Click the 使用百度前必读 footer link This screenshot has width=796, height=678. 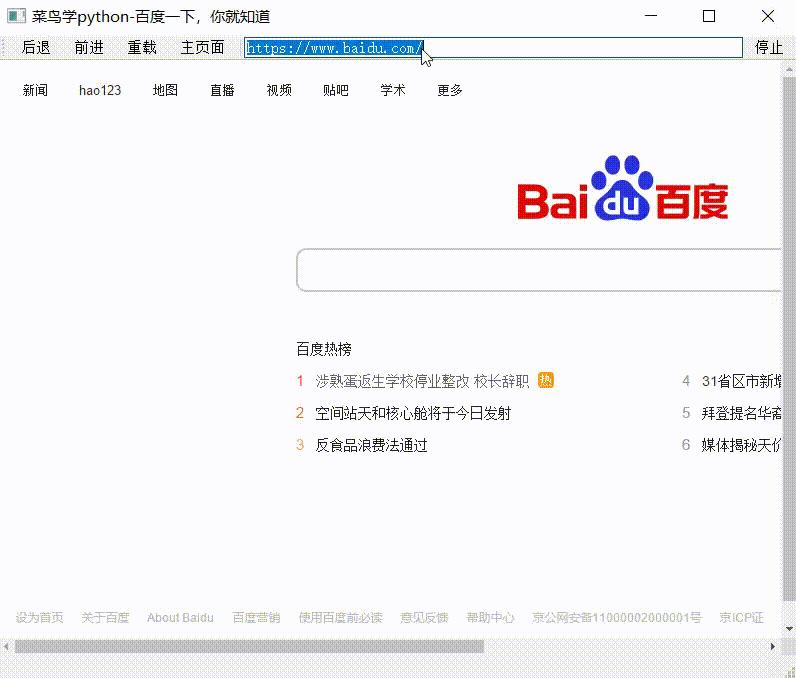coord(341,618)
